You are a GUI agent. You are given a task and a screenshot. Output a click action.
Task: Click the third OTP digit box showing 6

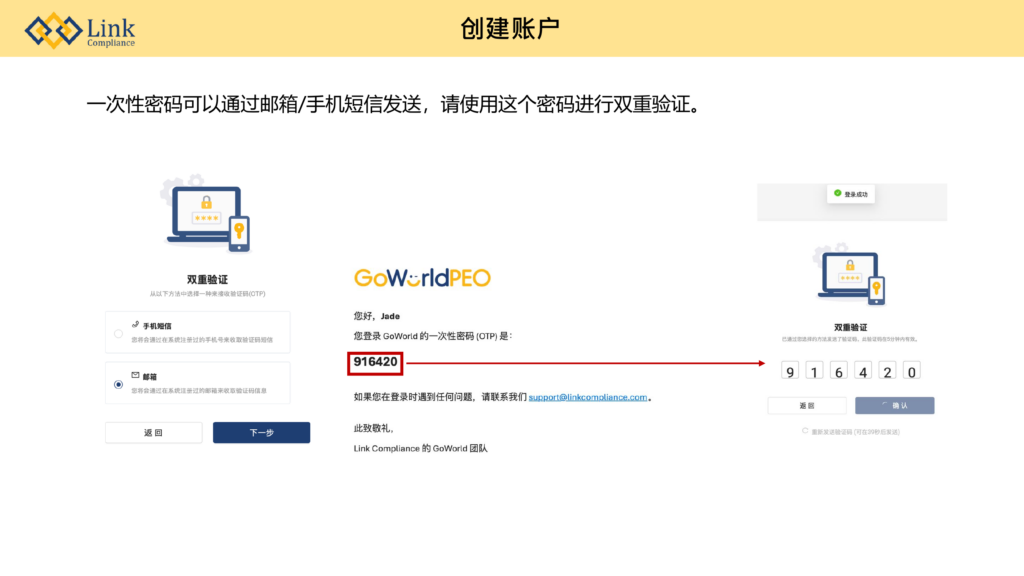[838, 372]
